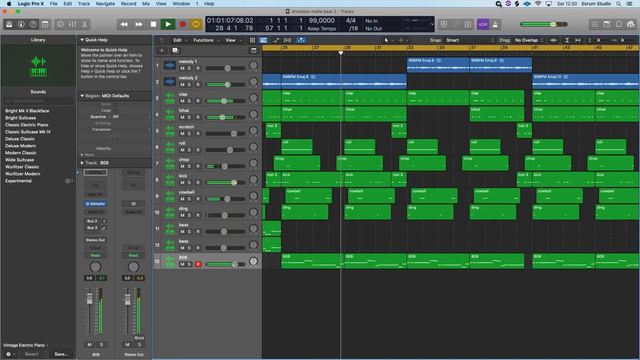Open the List Editors button
The height and width of the screenshot is (360, 640).
[595, 24]
